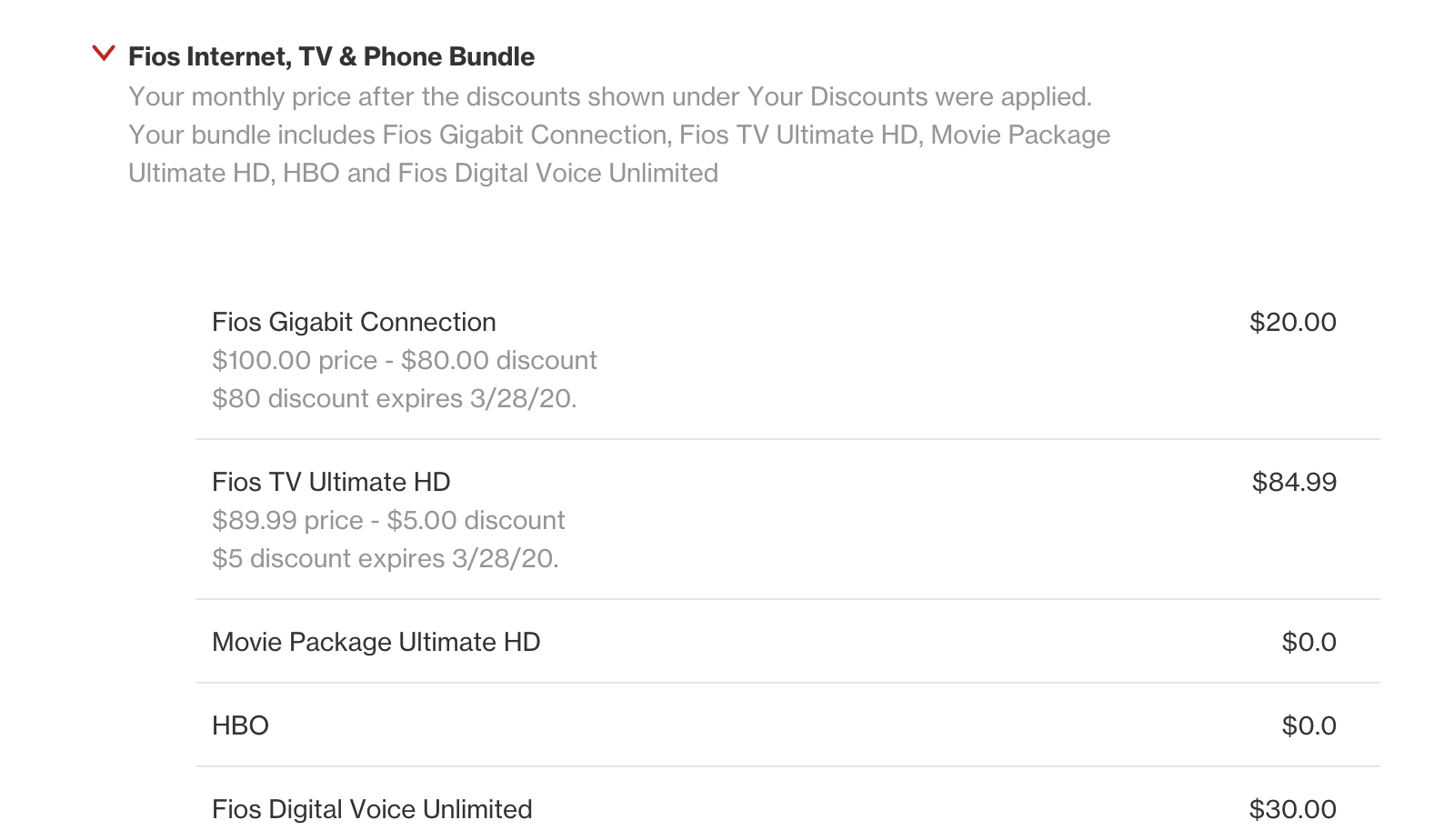Click the '$89.99 price - $5.00 discount' text
Image resolution: width=1444 pixels, height=840 pixels.
tap(388, 520)
